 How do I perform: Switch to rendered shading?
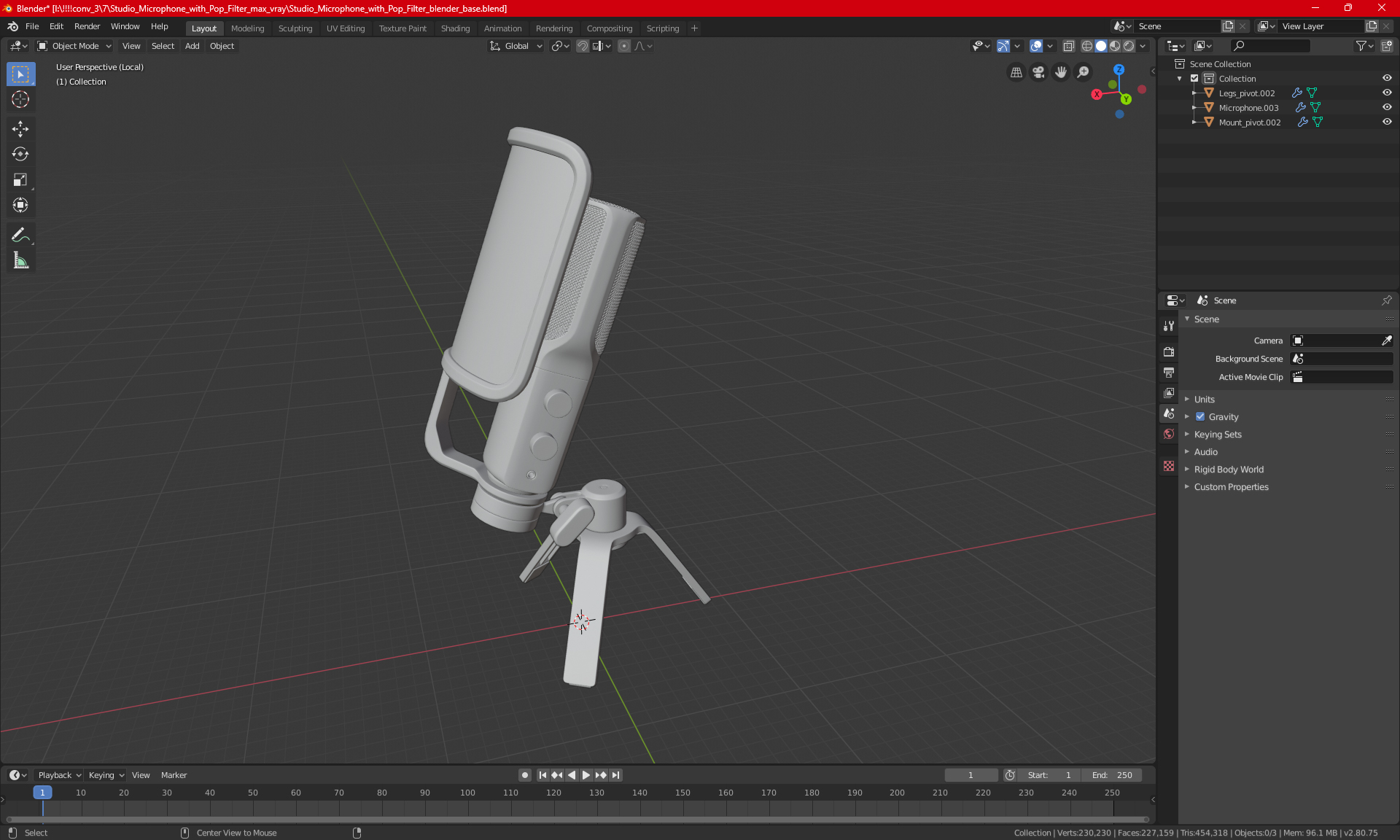tap(1129, 46)
